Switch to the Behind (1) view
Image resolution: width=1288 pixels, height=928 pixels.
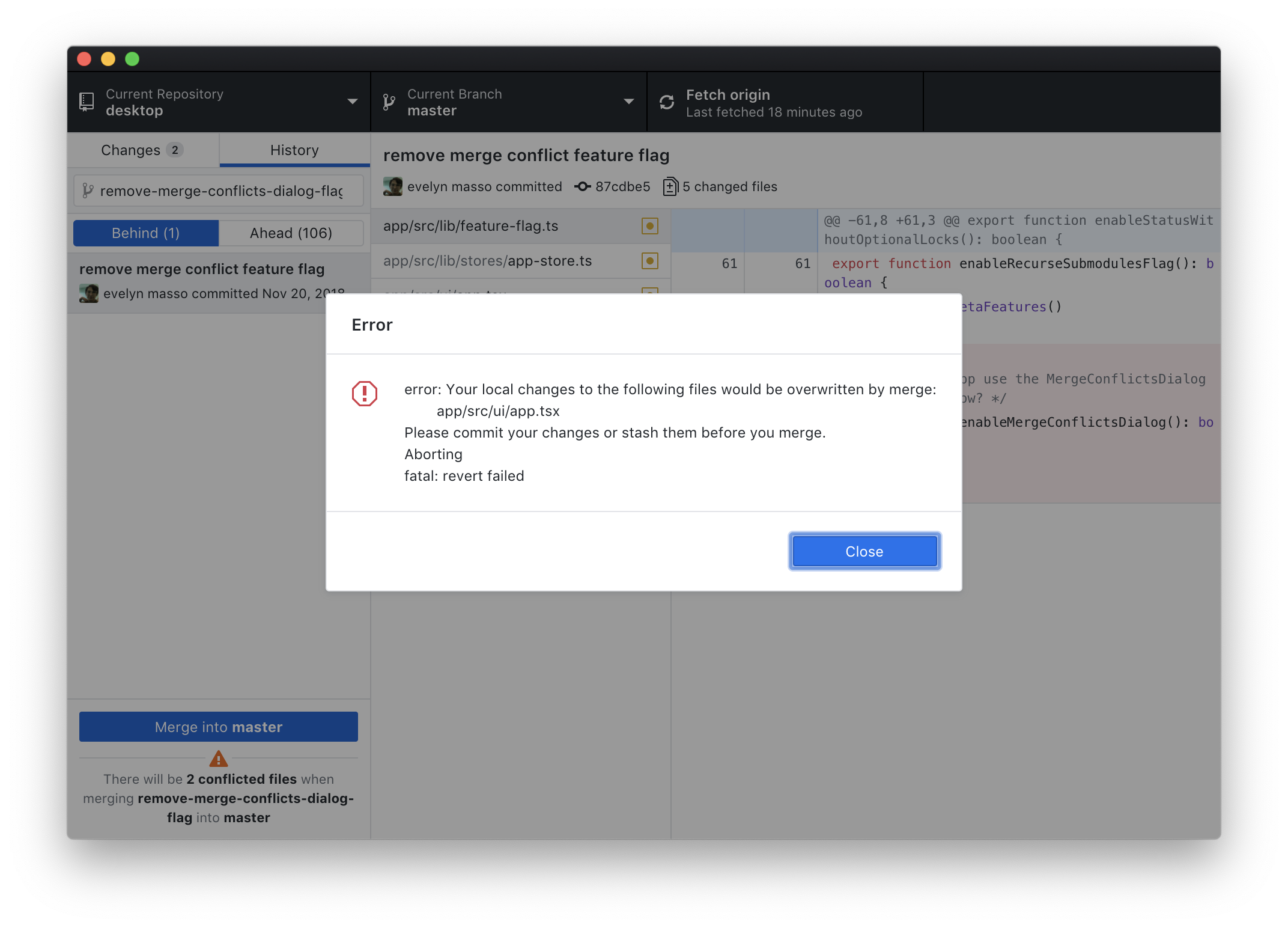tap(145, 233)
